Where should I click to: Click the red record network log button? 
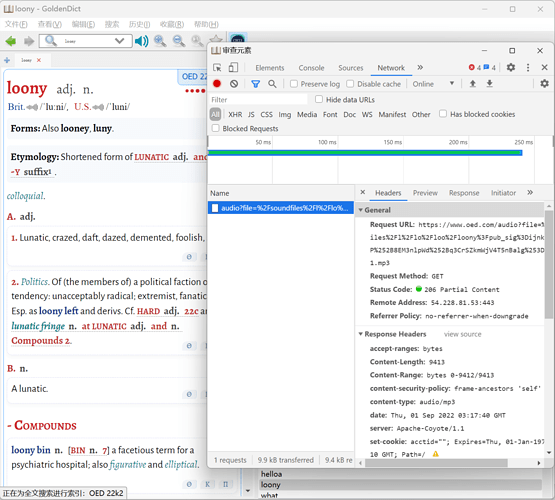click(217, 84)
